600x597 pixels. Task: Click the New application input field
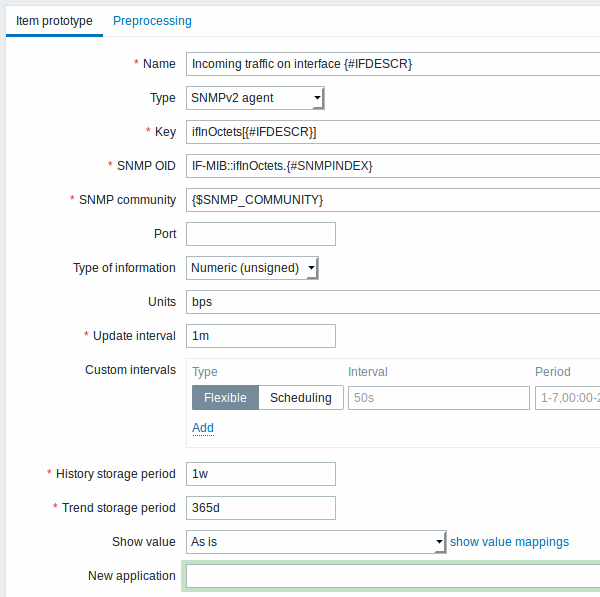pos(393,576)
